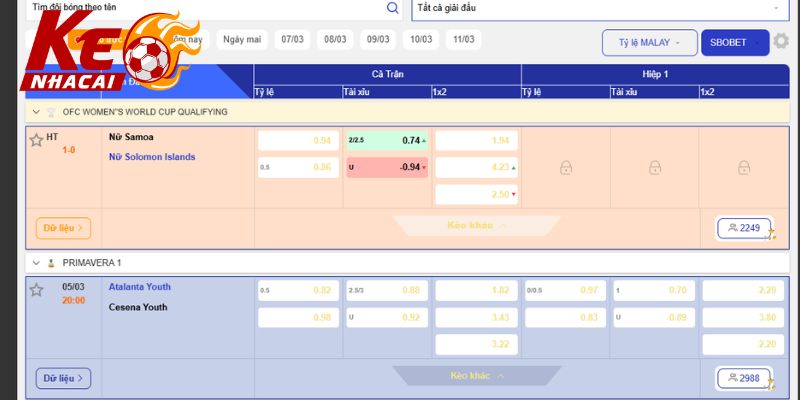The image size is (800, 400).
Task: Open the Tỷ lệ MALAY dropdown
Action: (649, 43)
